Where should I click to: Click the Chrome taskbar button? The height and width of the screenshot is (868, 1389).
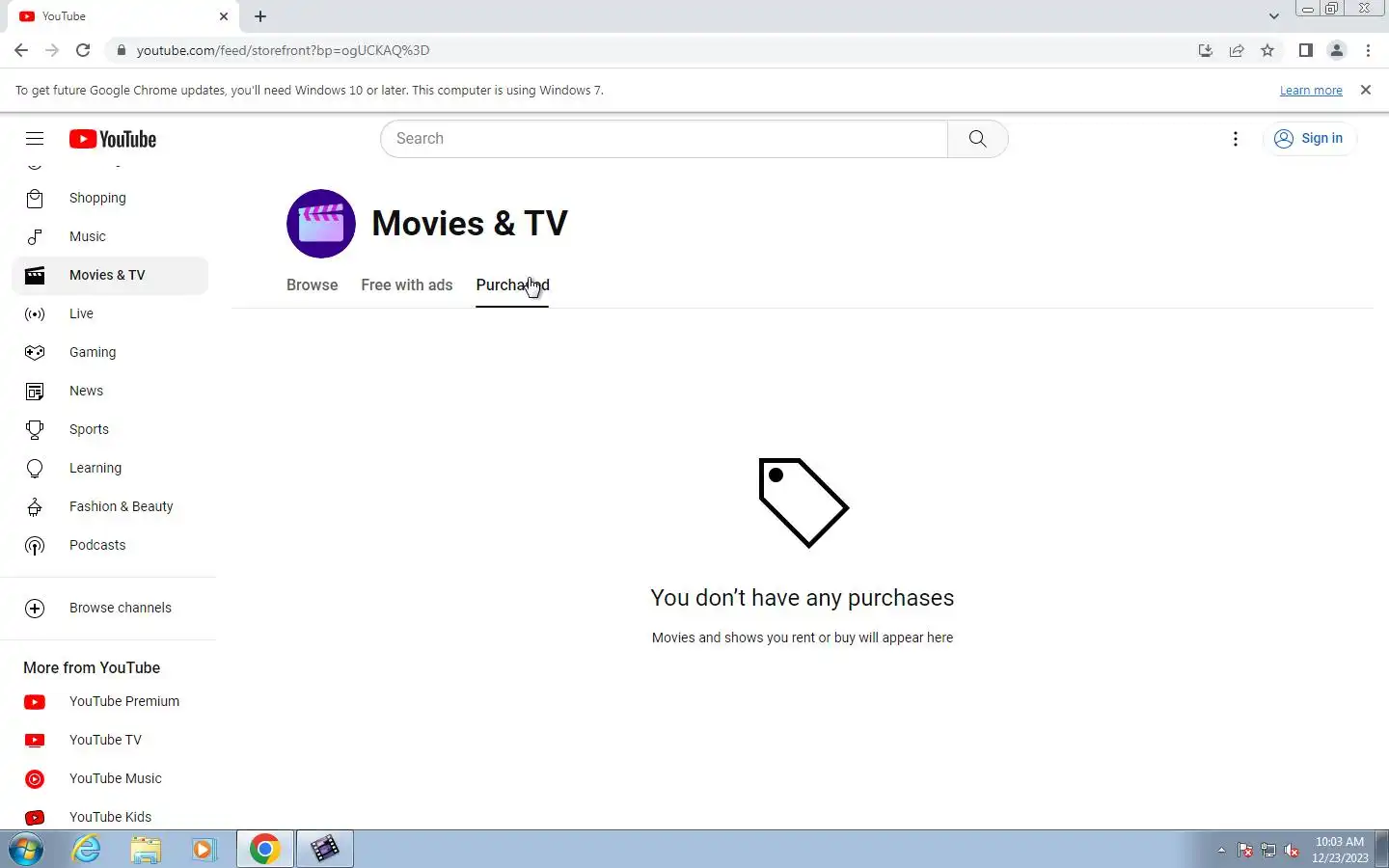[265, 850]
